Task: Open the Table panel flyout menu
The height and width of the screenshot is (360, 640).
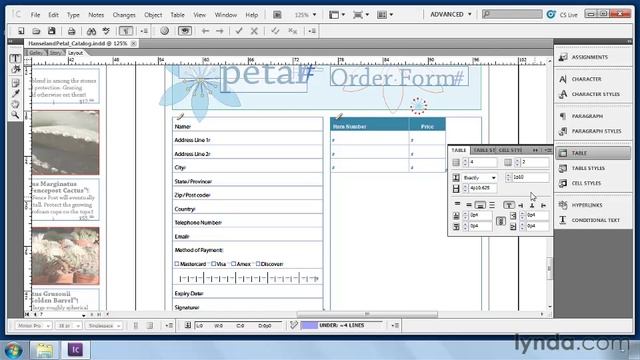Action: [547, 150]
